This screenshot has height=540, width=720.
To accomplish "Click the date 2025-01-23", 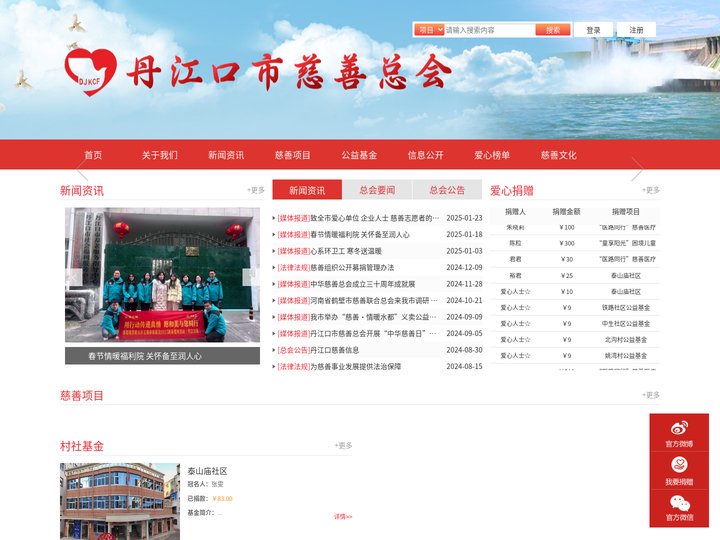I will click(464, 218).
